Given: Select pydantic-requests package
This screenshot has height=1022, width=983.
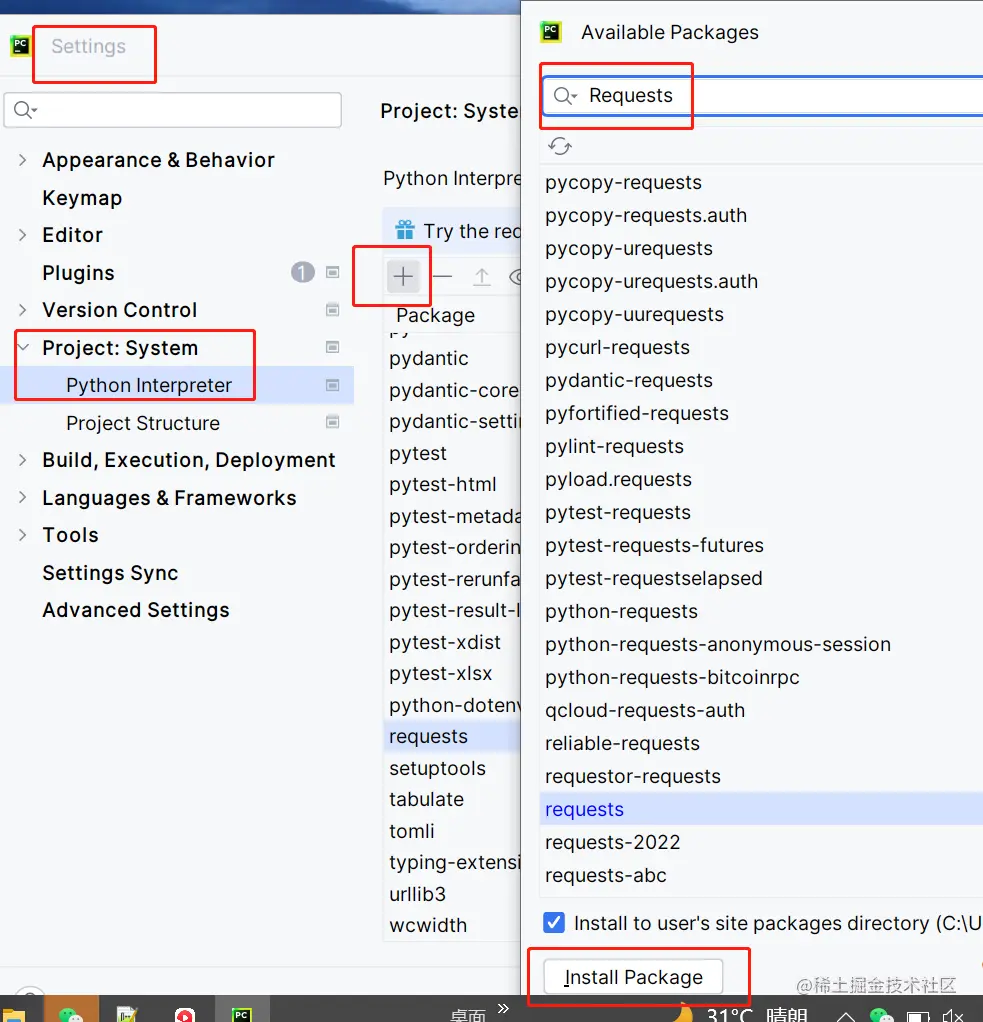Looking at the screenshot, I should tap(628, 380).
